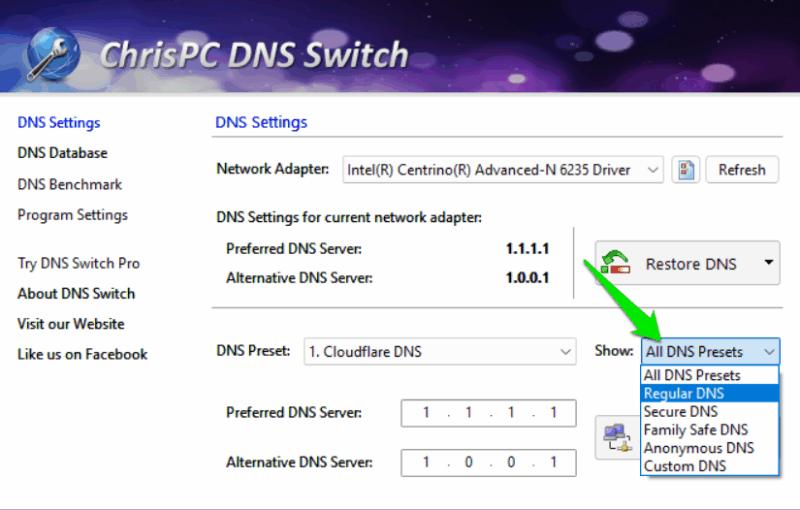This screenshot has height=510, width=800.
Task: Open Restore DNS arrow menu
Action: point(768,263)
